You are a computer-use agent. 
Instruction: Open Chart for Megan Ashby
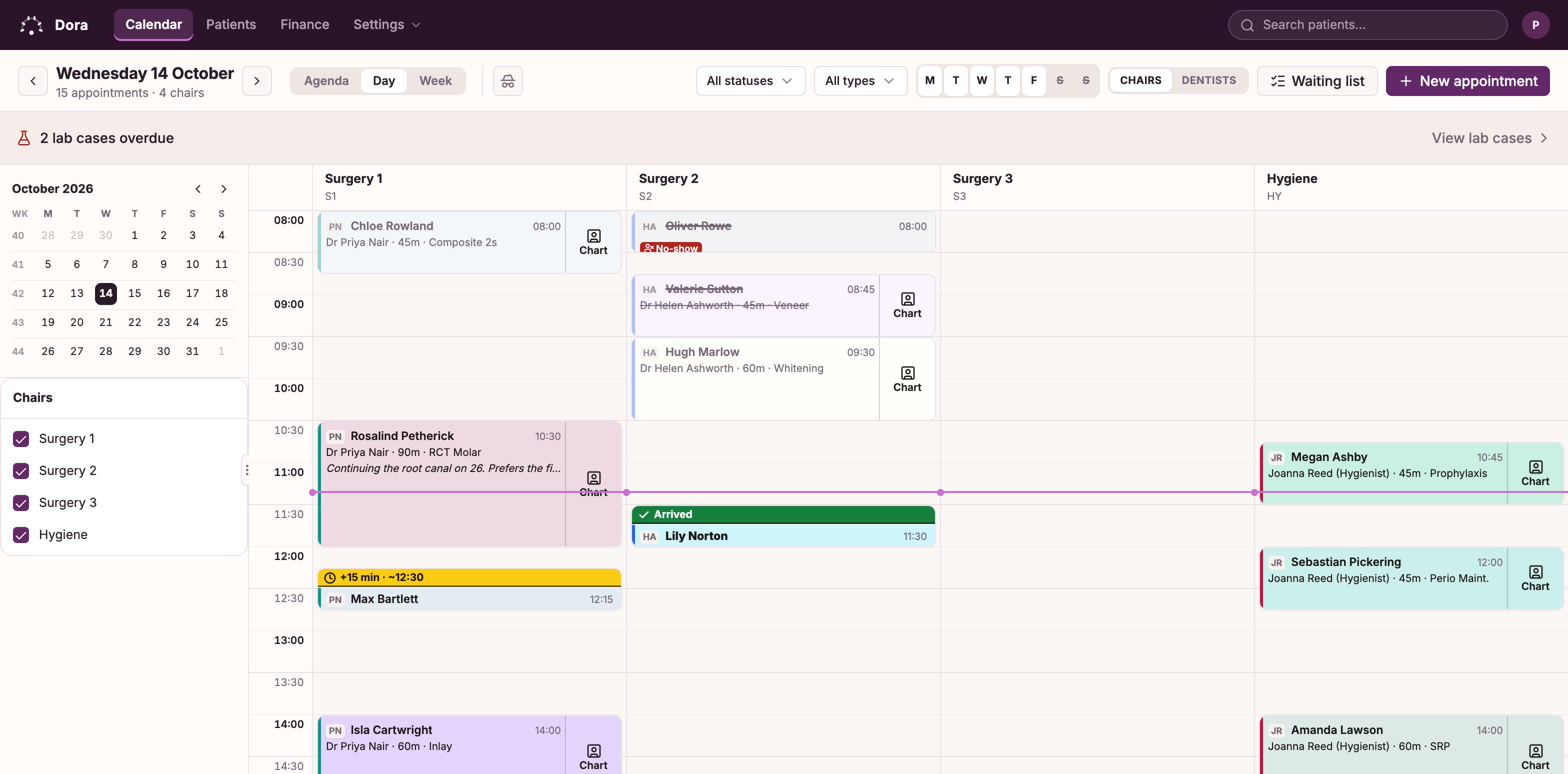[1535, 473]
